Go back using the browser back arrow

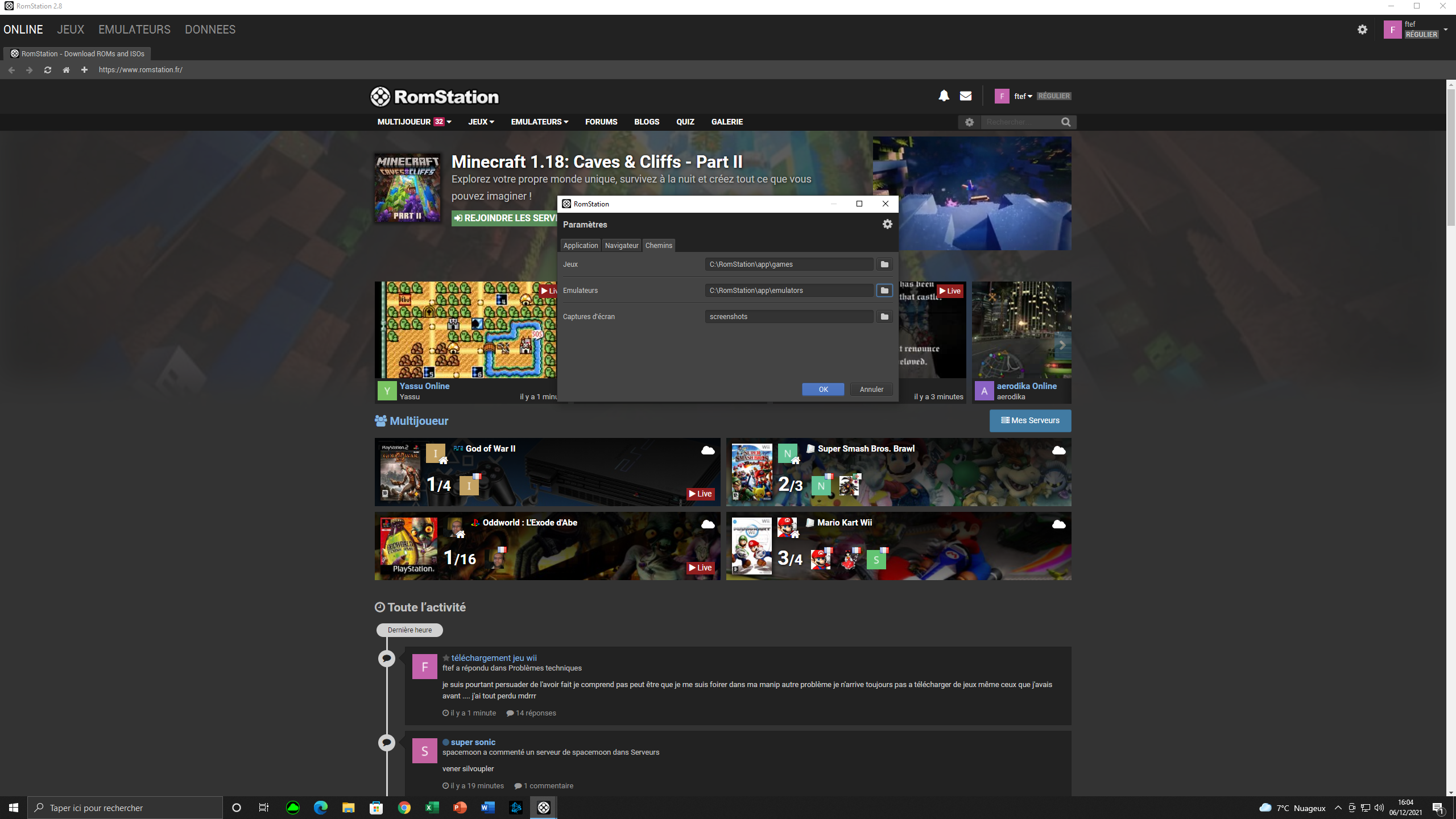coord(11,70)
